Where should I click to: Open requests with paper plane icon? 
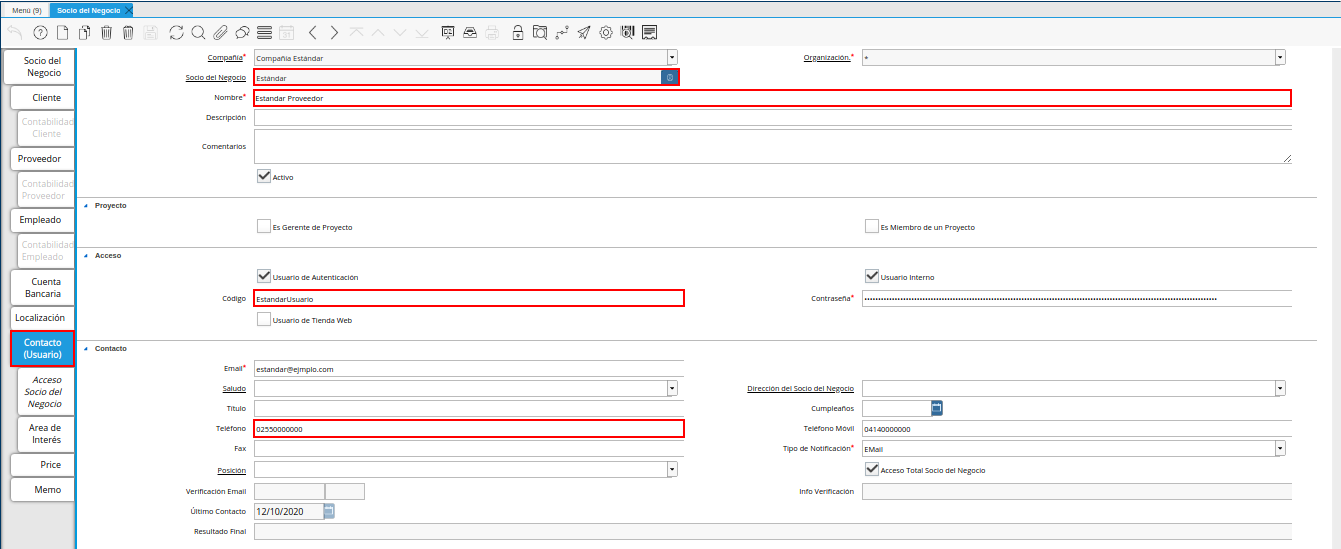coord(583,32)
